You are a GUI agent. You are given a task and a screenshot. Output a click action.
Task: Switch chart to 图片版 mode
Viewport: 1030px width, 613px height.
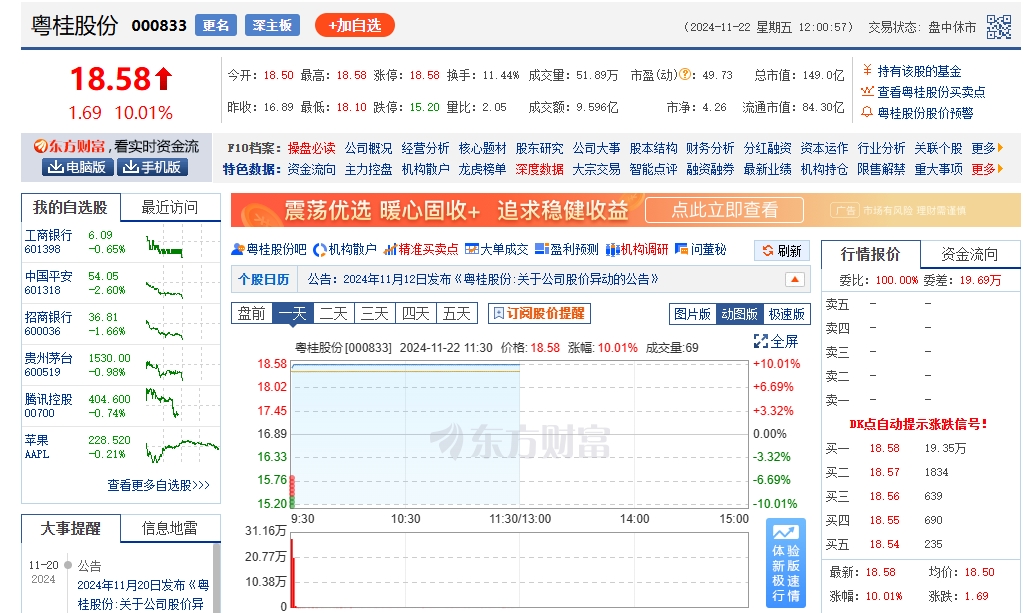coord(692,314)
